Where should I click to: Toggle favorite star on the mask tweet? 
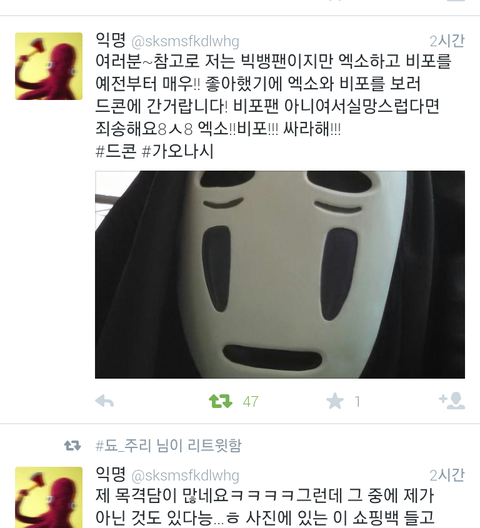click(335, 401)
